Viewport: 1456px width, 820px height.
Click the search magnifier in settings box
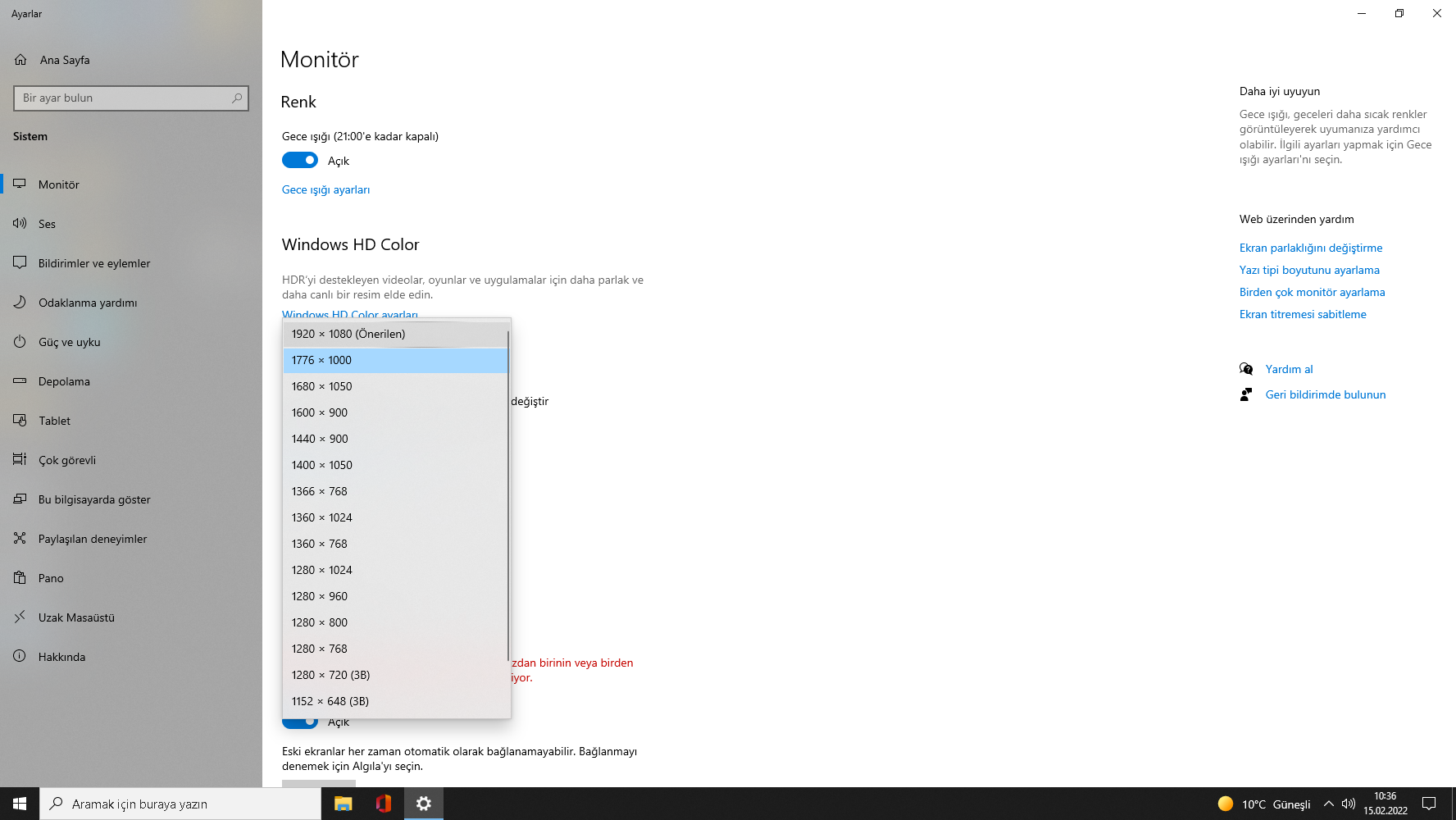pos(237,98)
